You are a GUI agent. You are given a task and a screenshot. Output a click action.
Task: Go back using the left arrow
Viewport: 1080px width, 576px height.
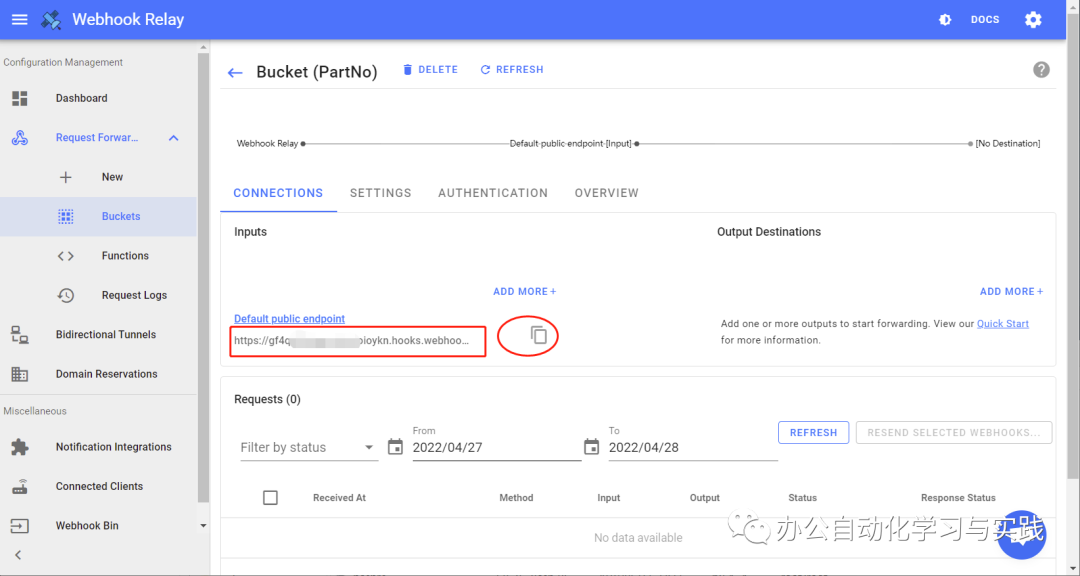(x=235, y=73)
